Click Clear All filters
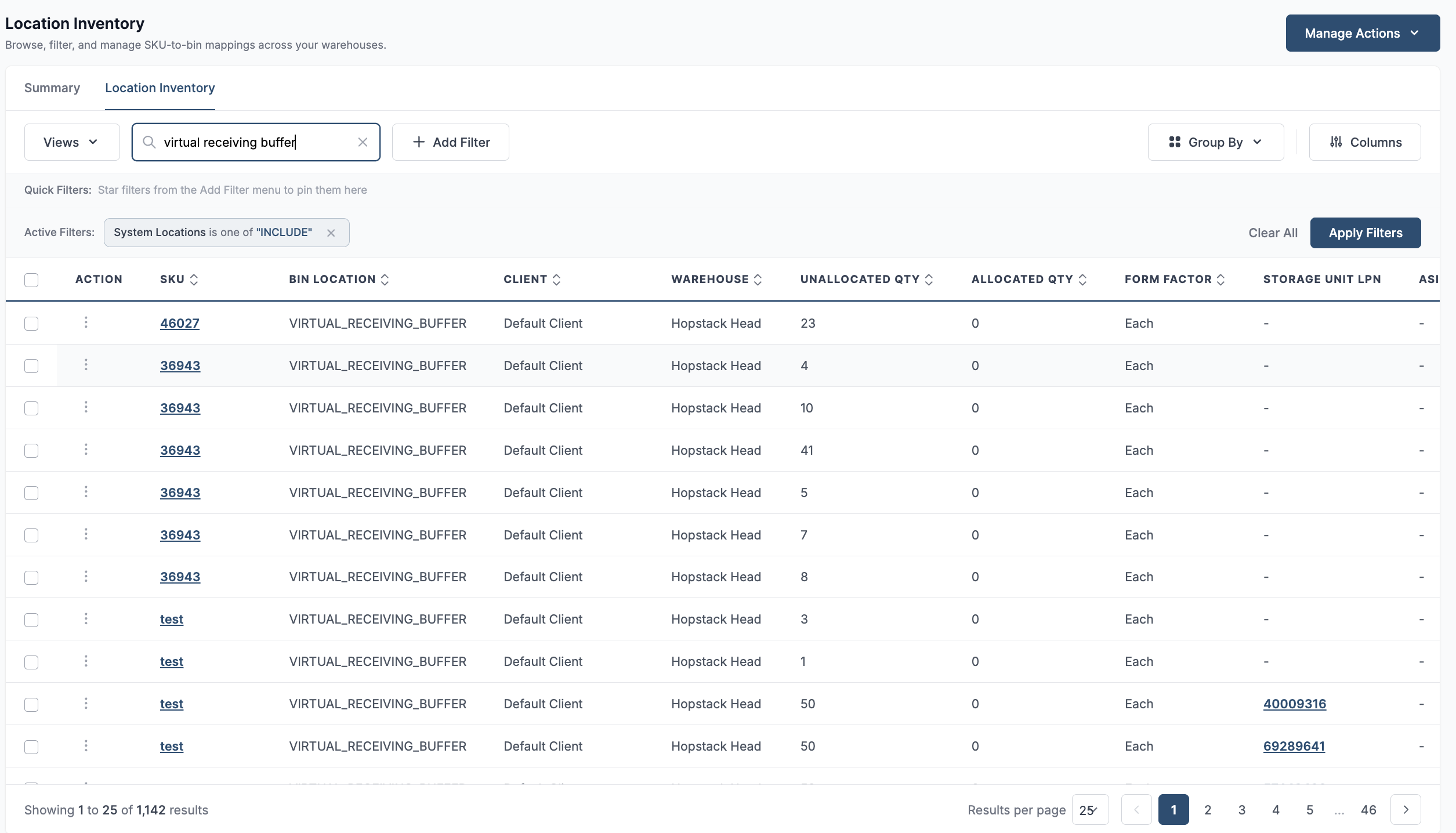Screen dimensions: 1456x833 (x=1273, y=233)
